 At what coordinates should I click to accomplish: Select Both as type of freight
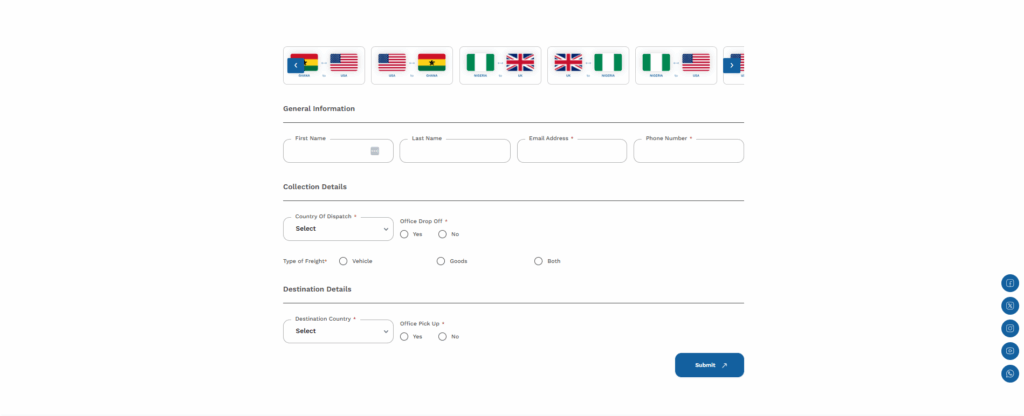(x=539, y=261)
